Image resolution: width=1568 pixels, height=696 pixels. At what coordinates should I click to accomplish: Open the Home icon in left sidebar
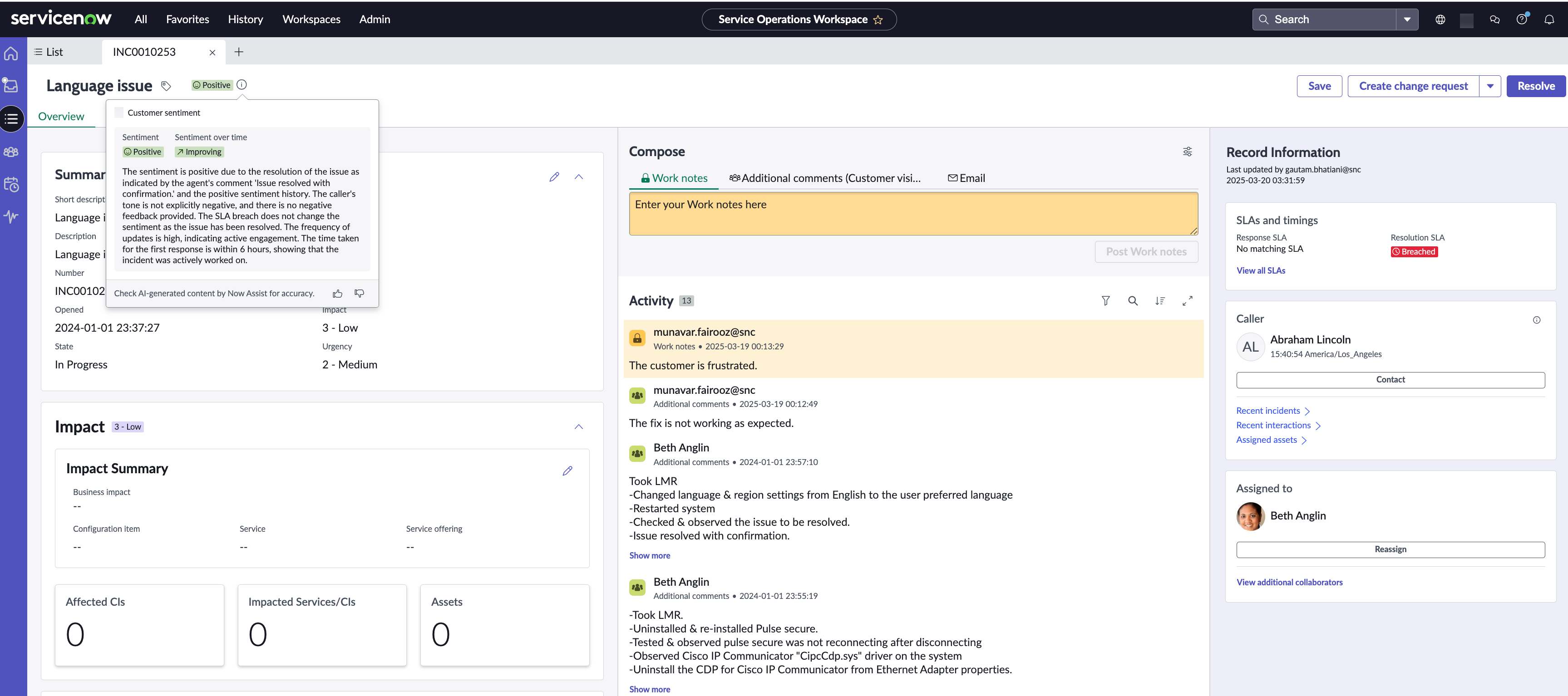[x=11, y=54]
